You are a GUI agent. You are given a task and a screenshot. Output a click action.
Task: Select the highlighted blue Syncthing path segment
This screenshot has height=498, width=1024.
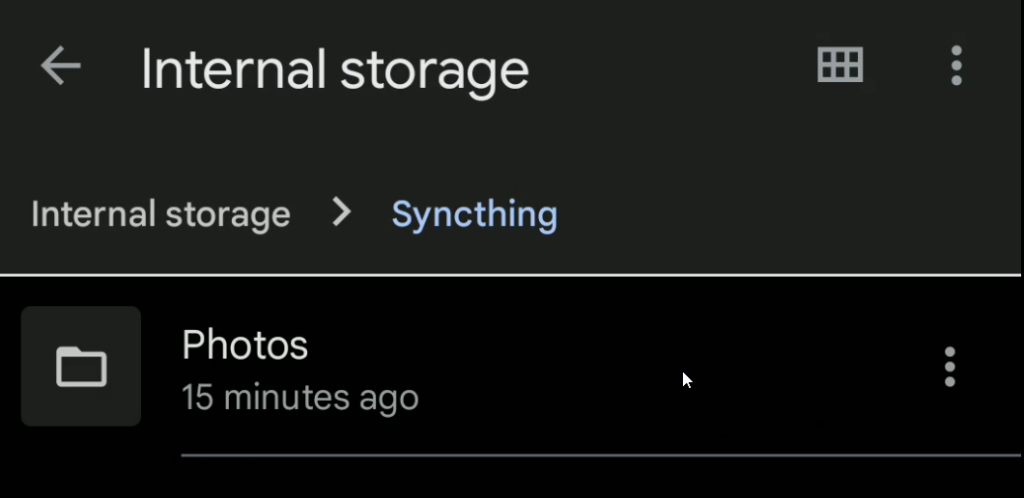point(474,215)
